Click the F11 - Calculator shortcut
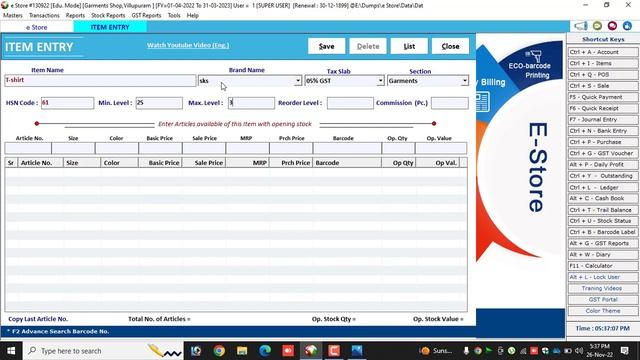Viewport: 640px width, 360px height. tap(603, 266)
